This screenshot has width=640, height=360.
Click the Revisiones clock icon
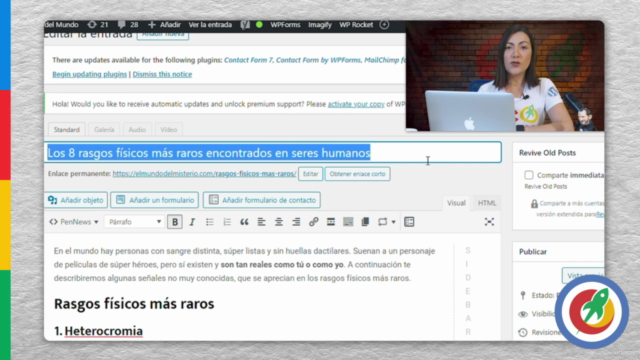pyautogui.click(x=523, y=332)
